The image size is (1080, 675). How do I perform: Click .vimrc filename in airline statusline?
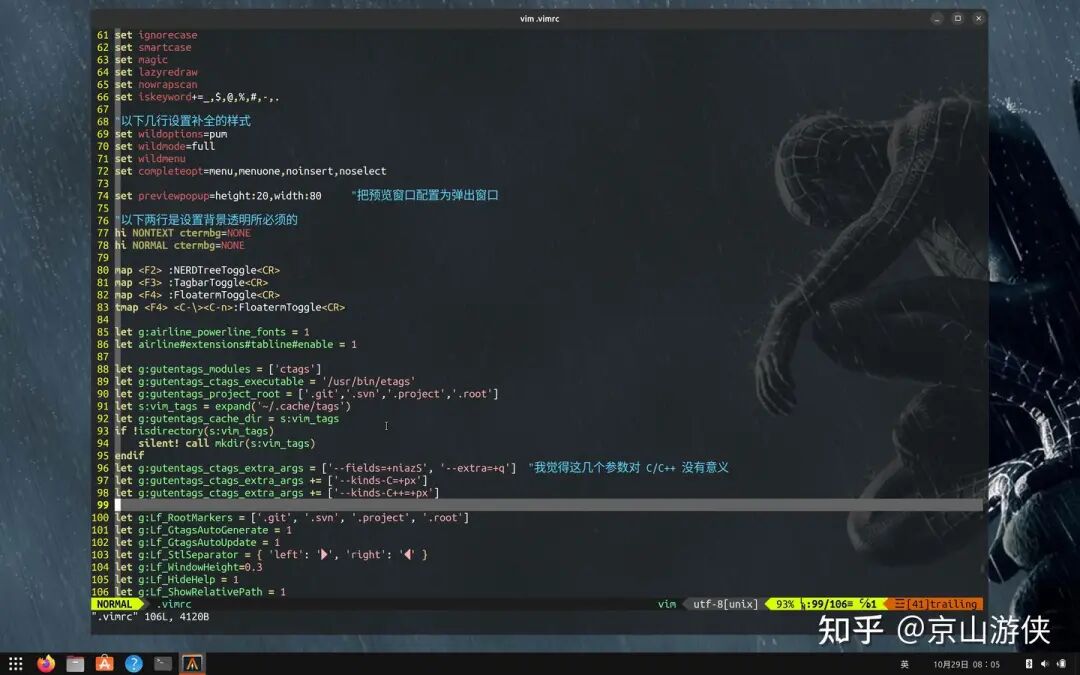pos(174,604)
